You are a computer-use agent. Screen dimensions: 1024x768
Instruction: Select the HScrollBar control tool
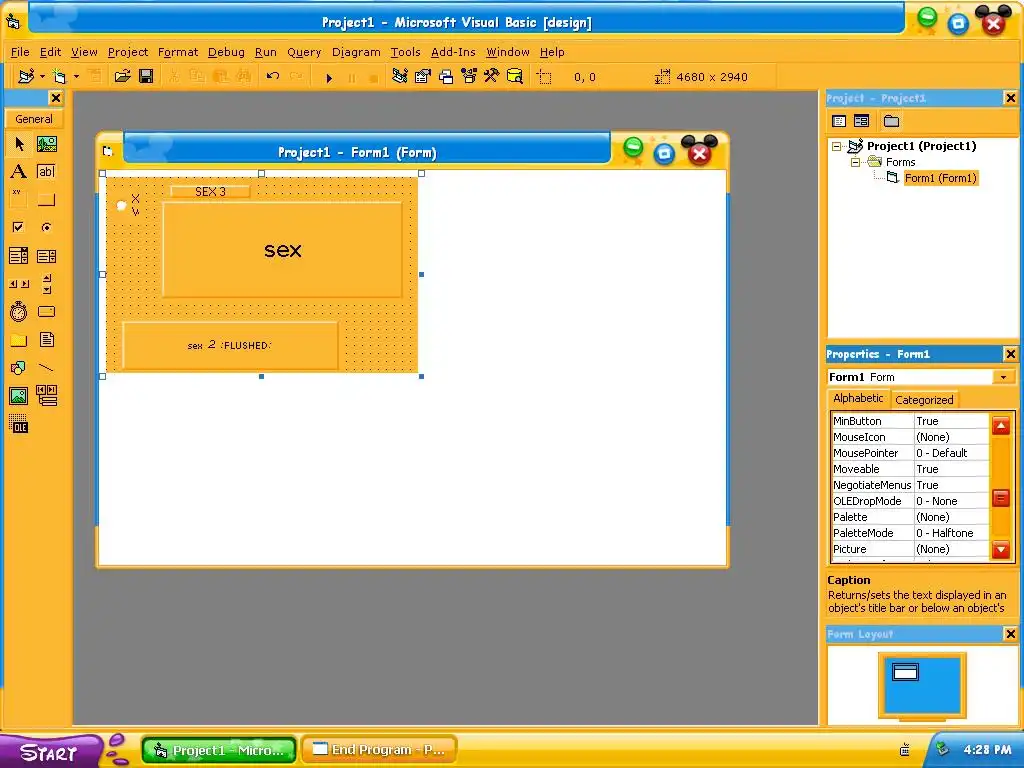(x=19, y=283)
